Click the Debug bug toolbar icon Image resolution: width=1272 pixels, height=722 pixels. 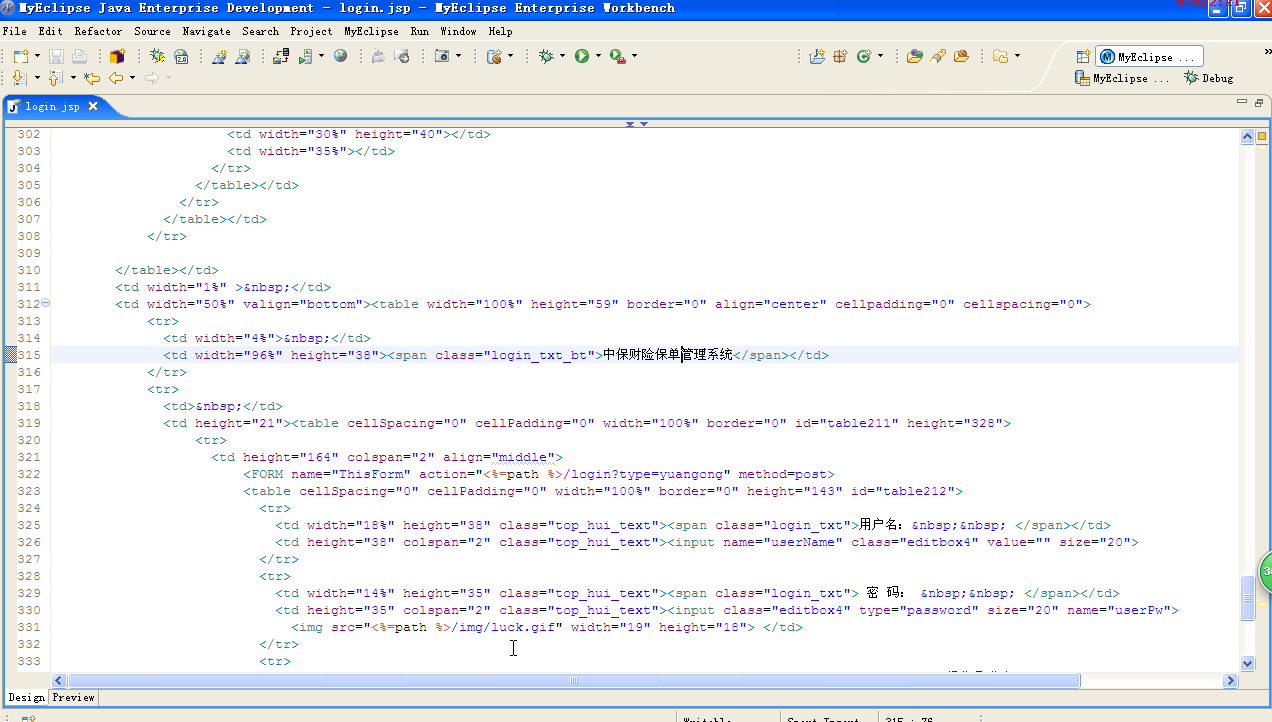click(x=546, y=56)
